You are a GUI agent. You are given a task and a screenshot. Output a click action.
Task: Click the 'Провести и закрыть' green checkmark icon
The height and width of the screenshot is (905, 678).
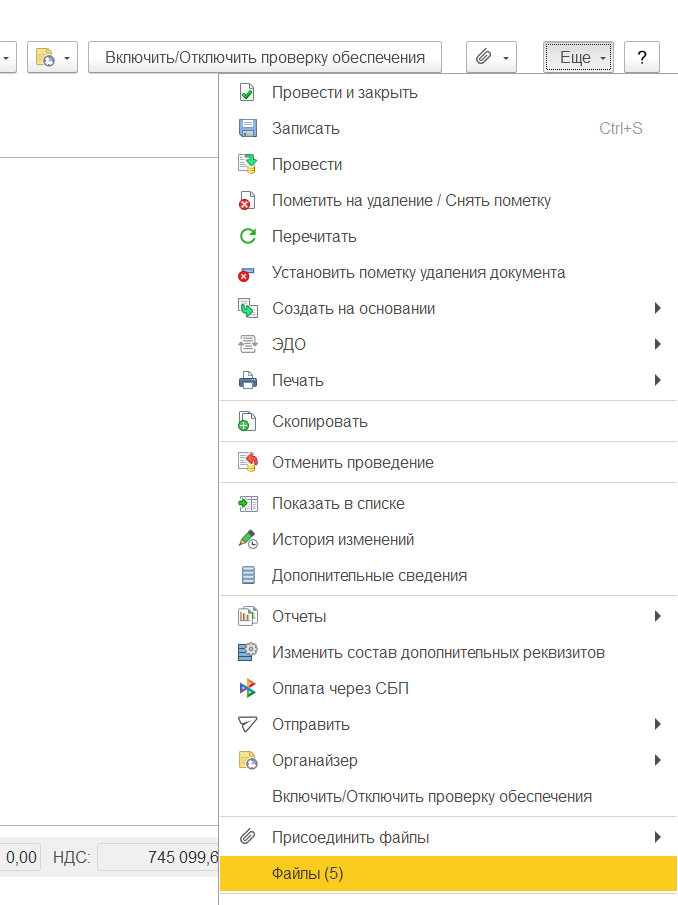pos(247,93)
